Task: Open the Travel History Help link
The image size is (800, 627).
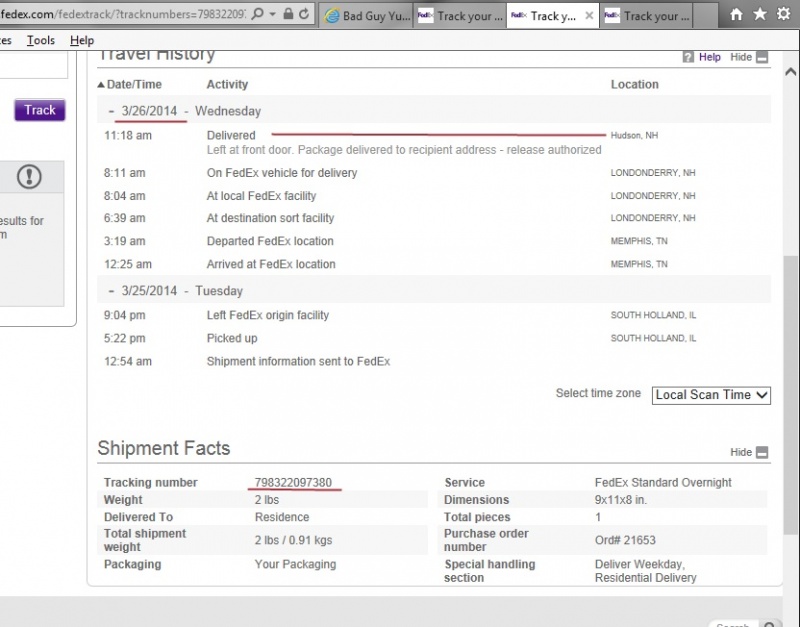Action: (x=710, y=57)
